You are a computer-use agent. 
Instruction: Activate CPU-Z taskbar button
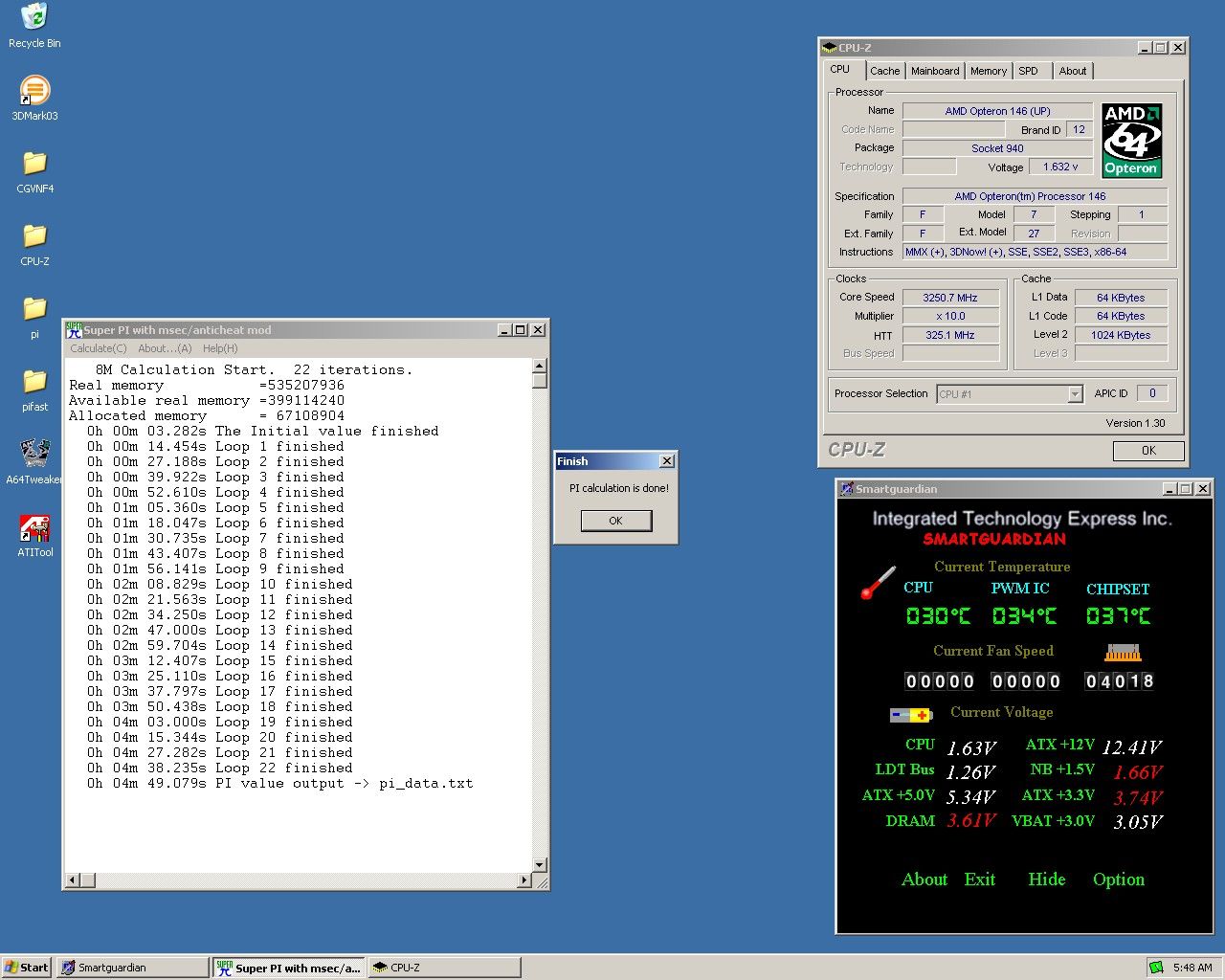pyautogui.click(x=444, y=968)
